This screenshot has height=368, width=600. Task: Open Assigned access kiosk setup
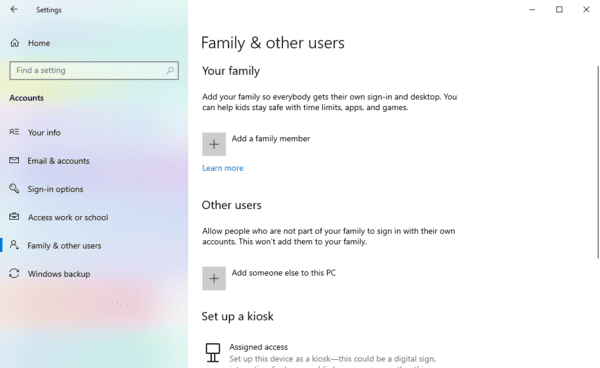pos(258,347)
